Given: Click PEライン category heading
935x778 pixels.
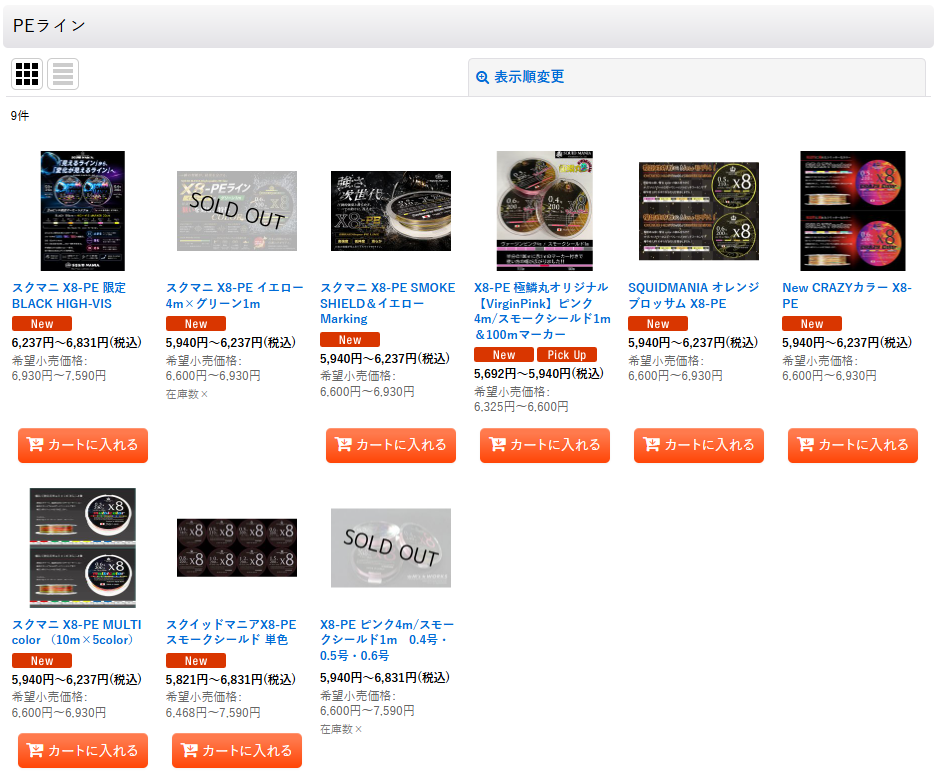Looking at the screenshot, I should (49, 26).
